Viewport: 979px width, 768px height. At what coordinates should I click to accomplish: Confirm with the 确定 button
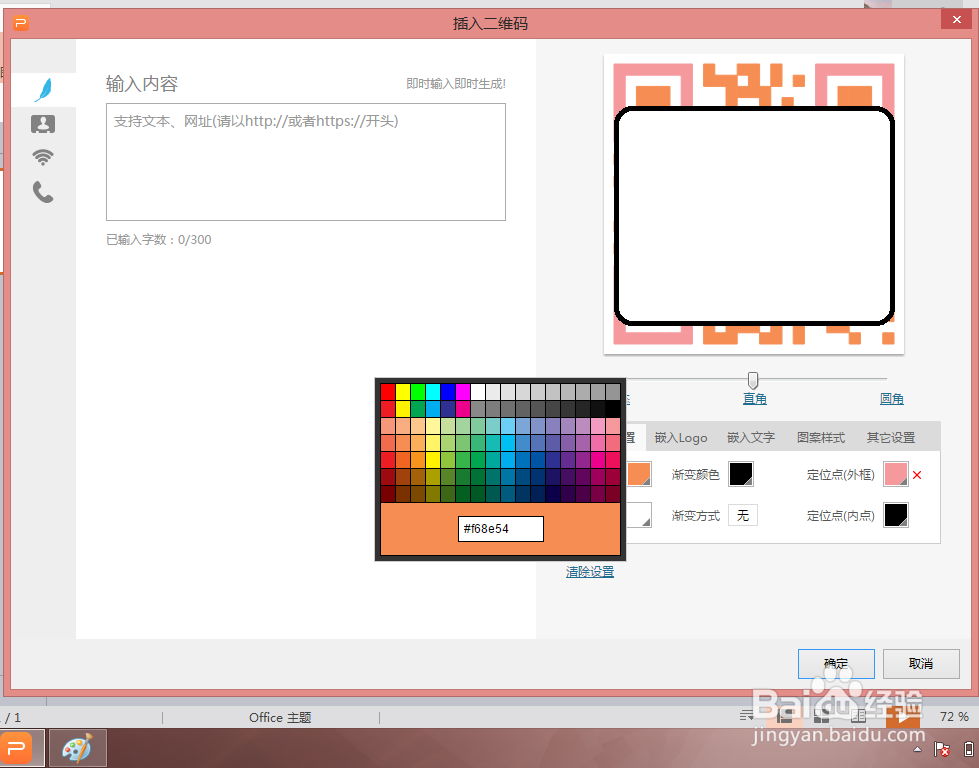[x=836, y=664]
